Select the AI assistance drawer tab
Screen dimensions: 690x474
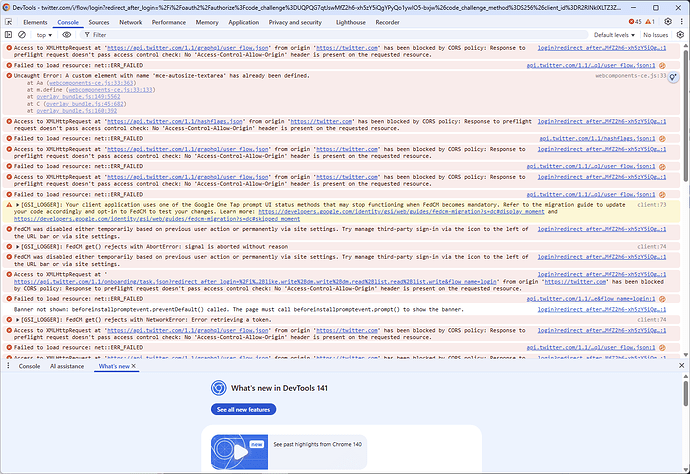[x=69, y=366]
